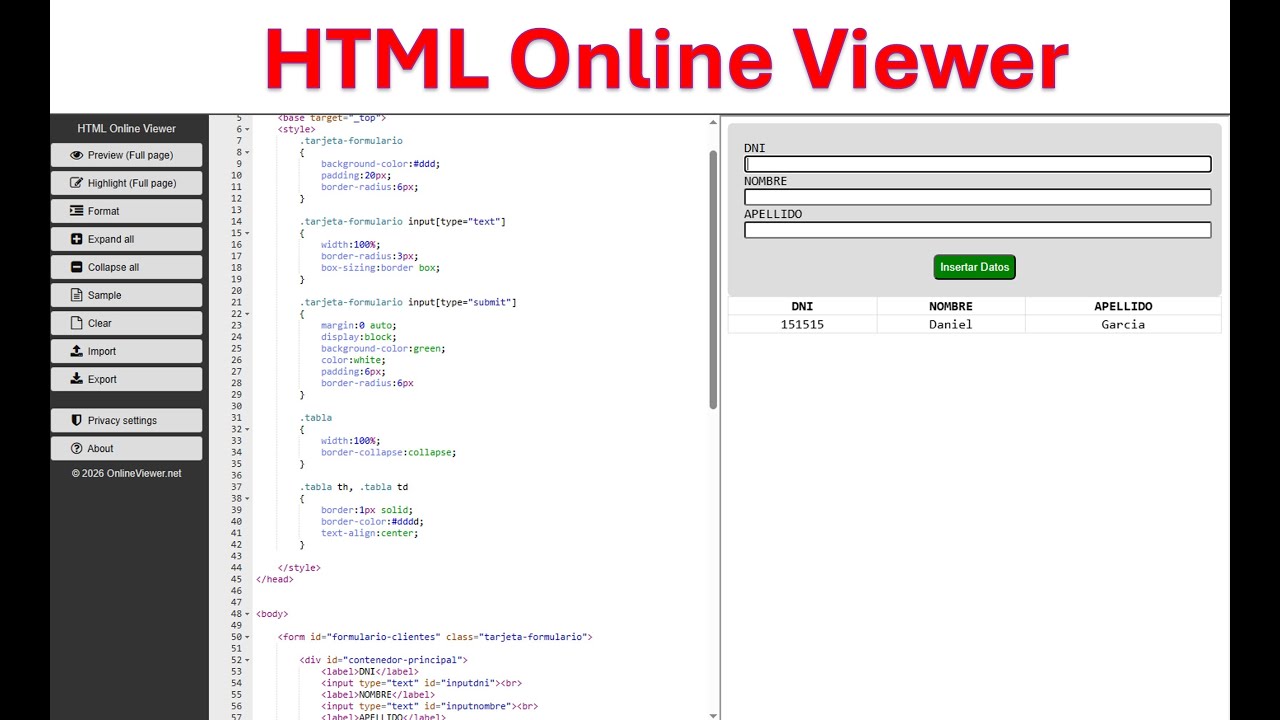Click the background-color:green code line
The image size is (1280, 720).
(383, 348)
